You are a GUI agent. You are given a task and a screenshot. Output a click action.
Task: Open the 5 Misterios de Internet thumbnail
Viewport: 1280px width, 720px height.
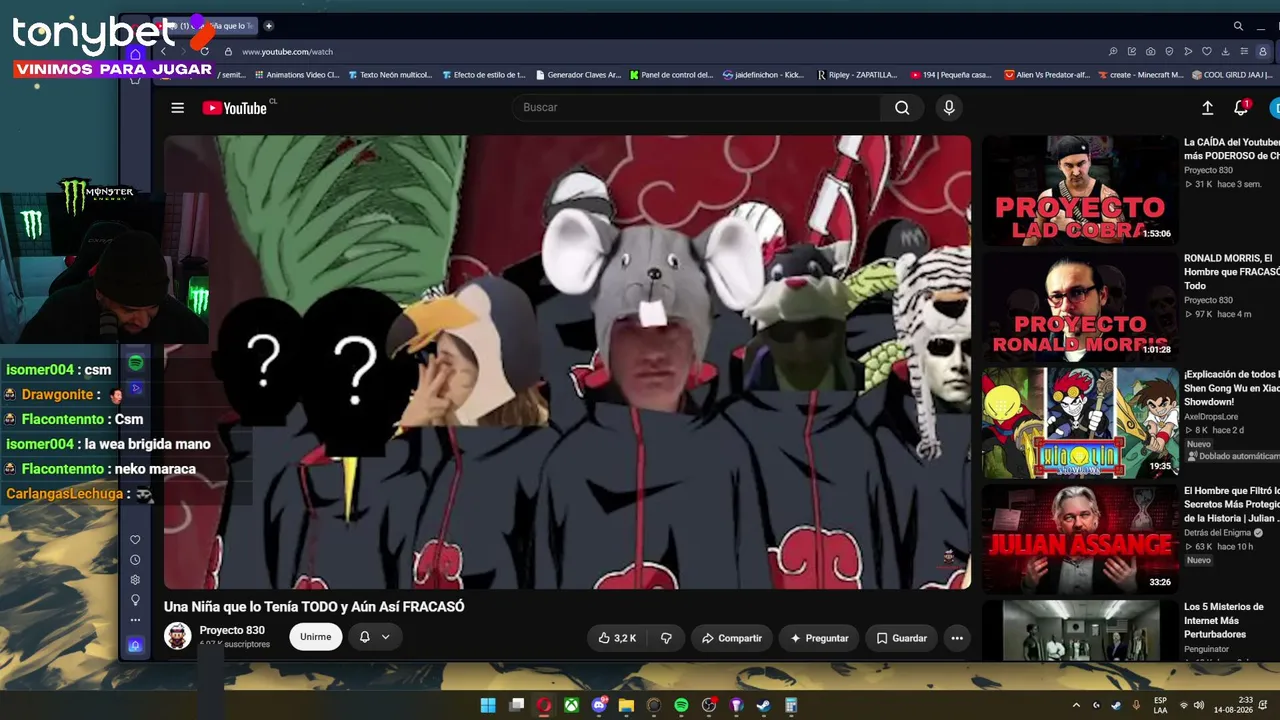(1080, 630)
